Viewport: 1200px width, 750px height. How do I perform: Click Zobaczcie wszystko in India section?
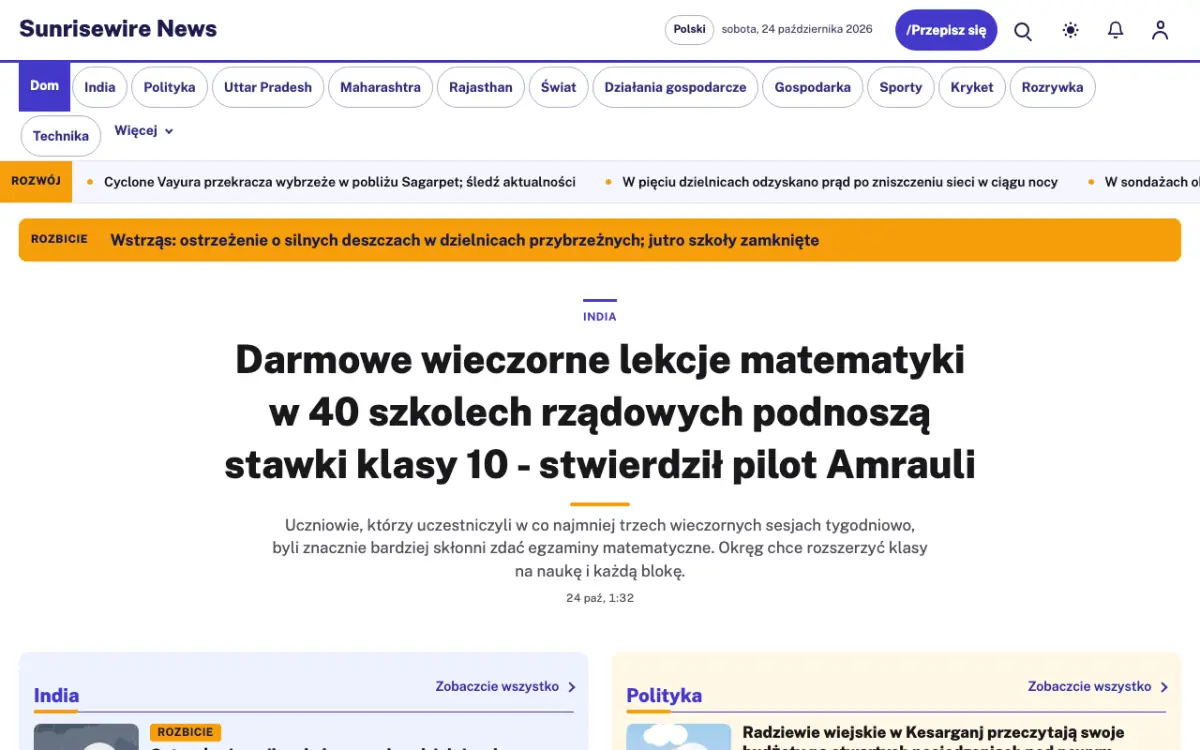coord(505,687)
